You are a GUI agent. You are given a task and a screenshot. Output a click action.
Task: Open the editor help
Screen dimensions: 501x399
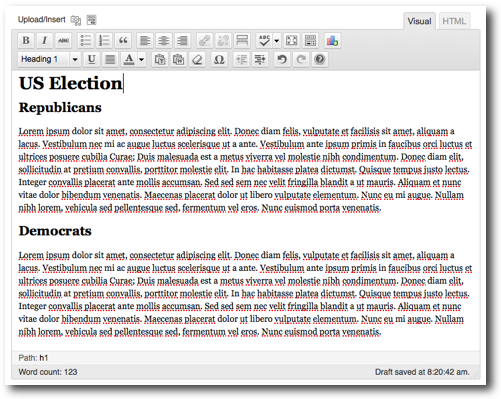(x=320, y=59)
